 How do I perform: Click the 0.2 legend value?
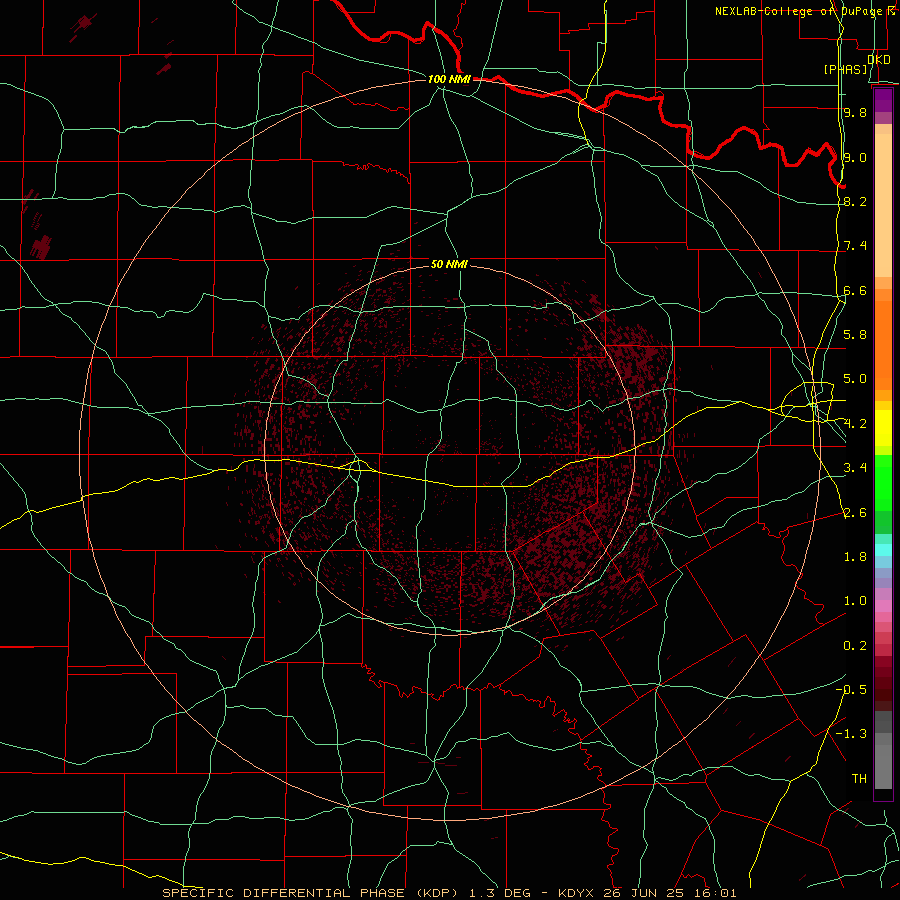point(855,646)
